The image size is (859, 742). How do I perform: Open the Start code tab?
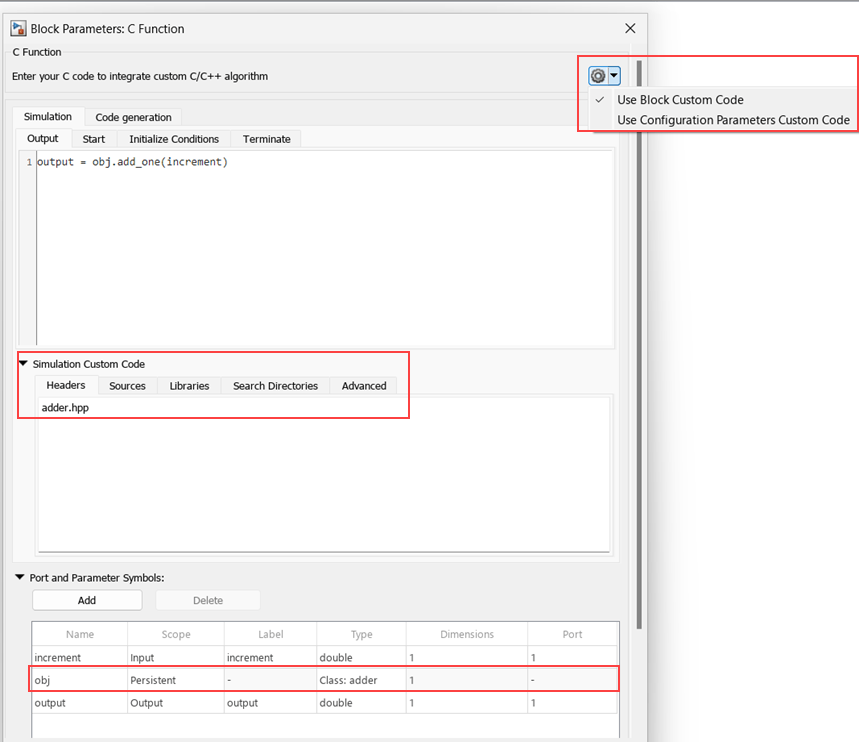pos(94,139)
